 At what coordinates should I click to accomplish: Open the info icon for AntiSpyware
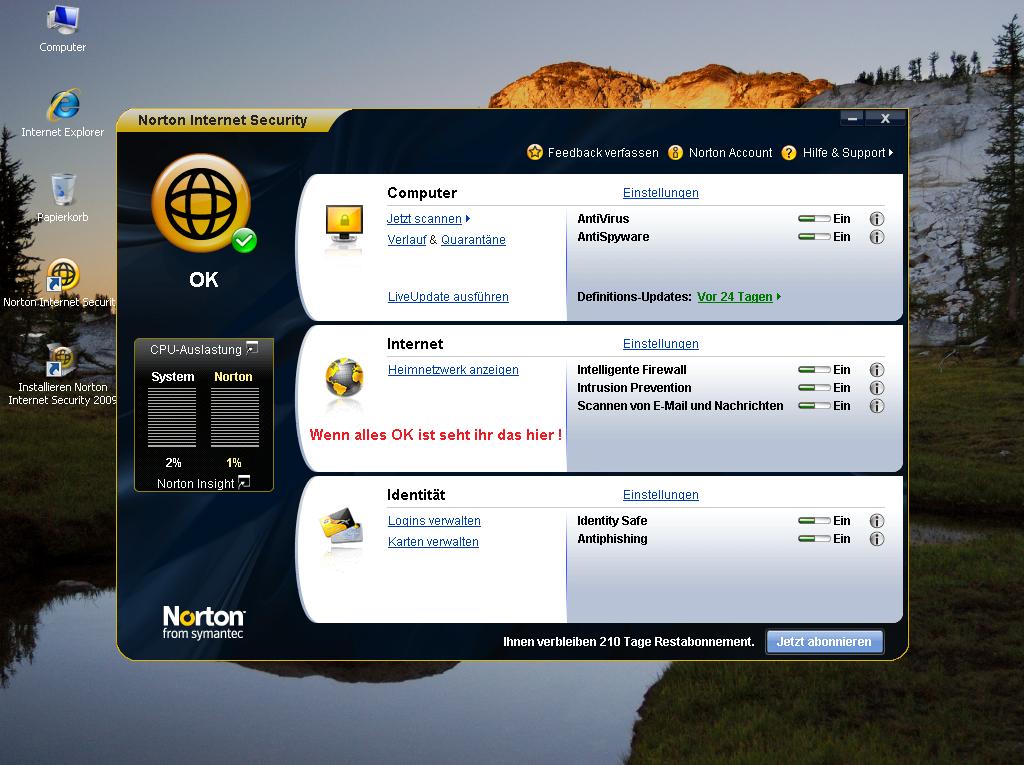click(876, 236)
